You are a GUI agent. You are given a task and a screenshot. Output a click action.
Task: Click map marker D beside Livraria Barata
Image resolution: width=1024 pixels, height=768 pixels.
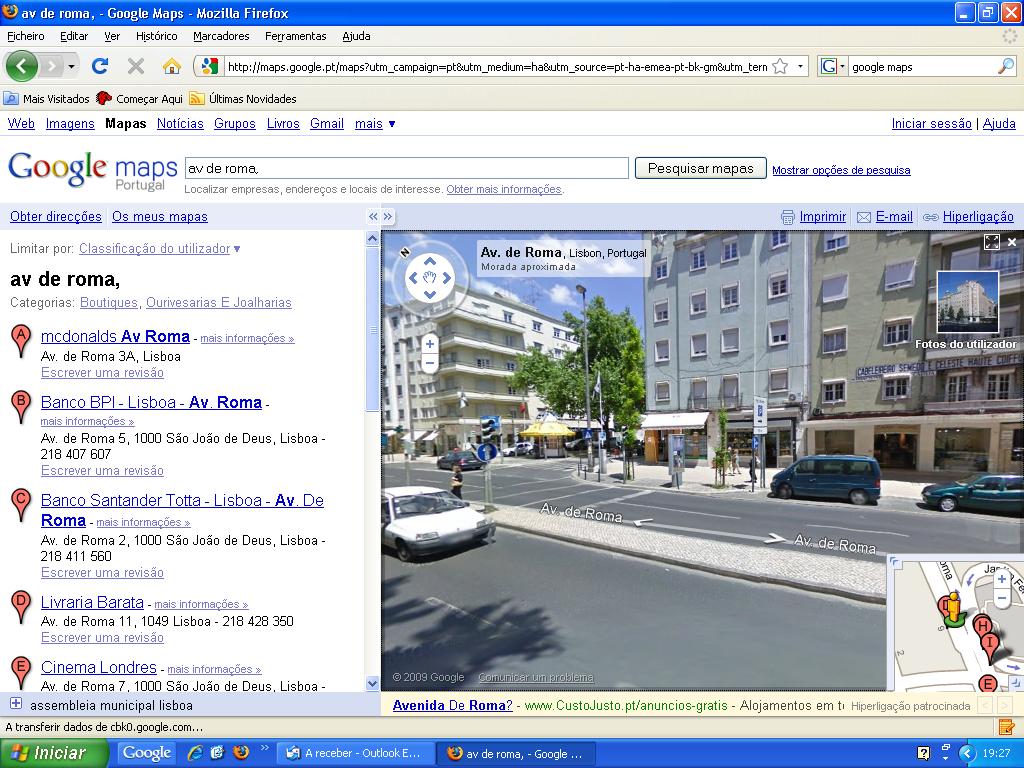point(21,607)
